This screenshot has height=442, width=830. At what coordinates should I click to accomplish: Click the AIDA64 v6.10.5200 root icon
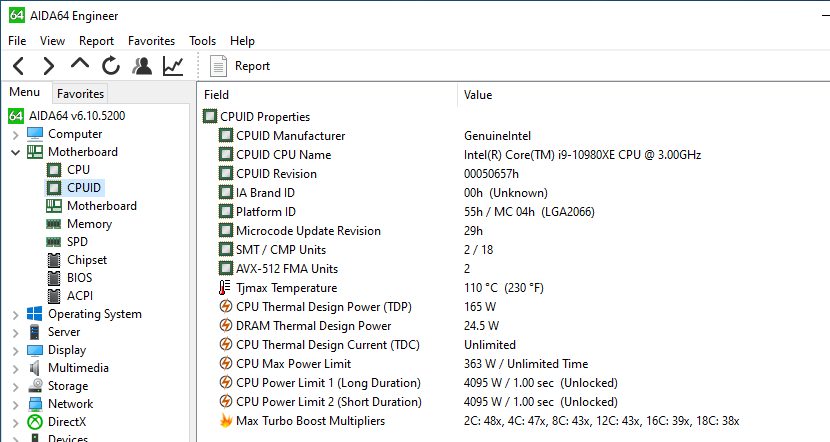point(16,115)
